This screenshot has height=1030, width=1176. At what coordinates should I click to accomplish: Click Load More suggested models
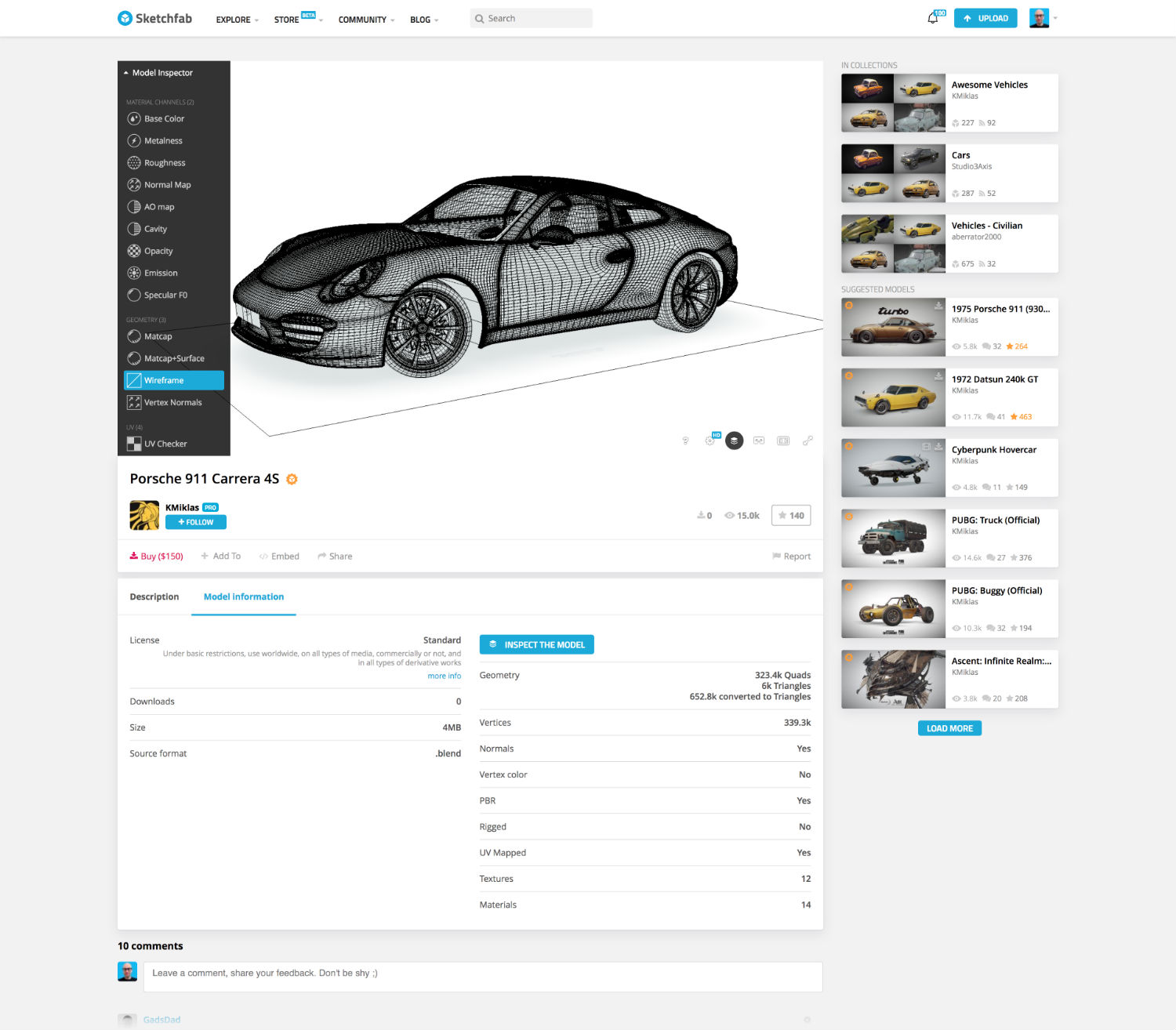[x=949, y=728]
